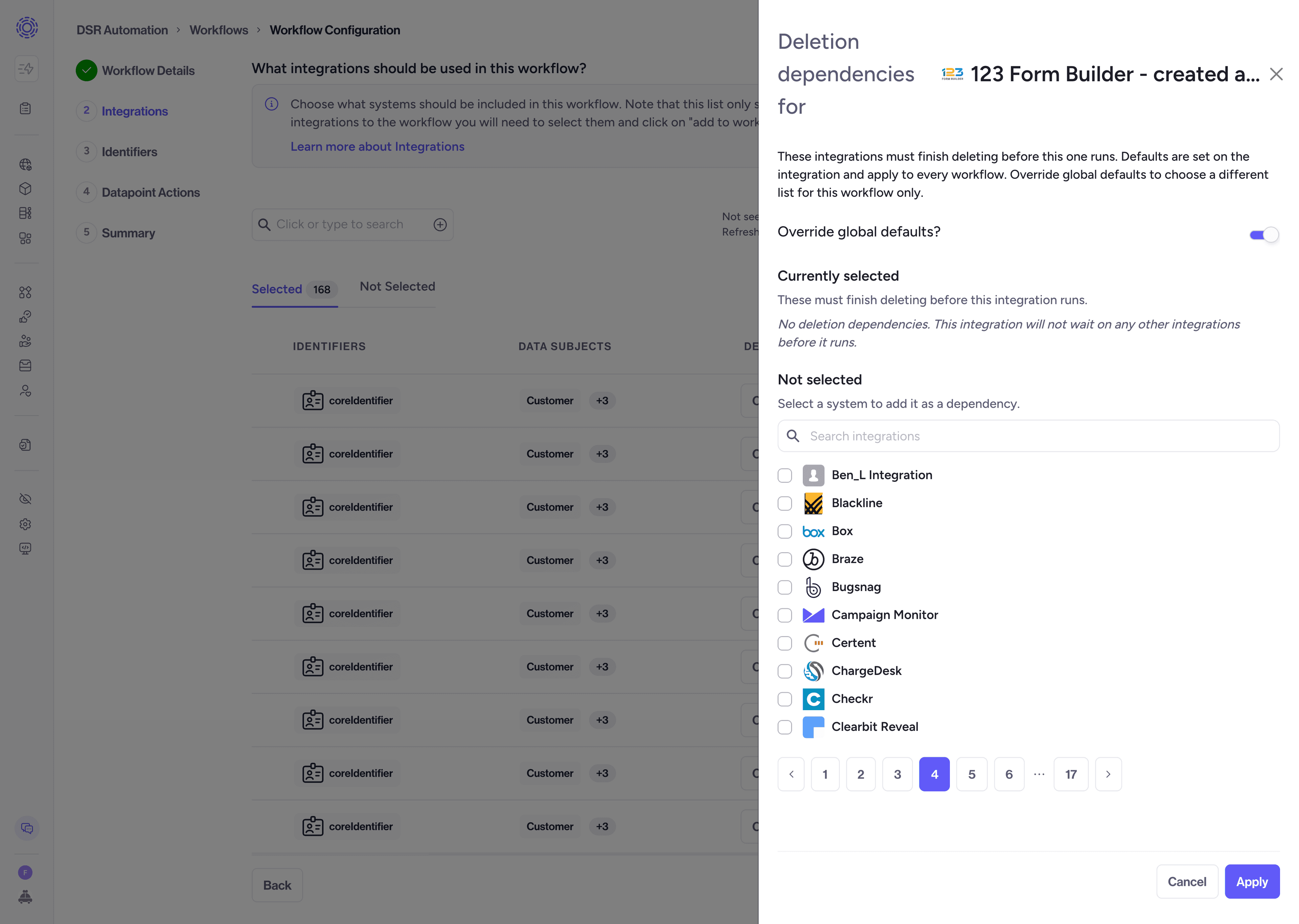Click the info icon in the notice box
The width and height of the screenshot is (1299, 924).
272,104
